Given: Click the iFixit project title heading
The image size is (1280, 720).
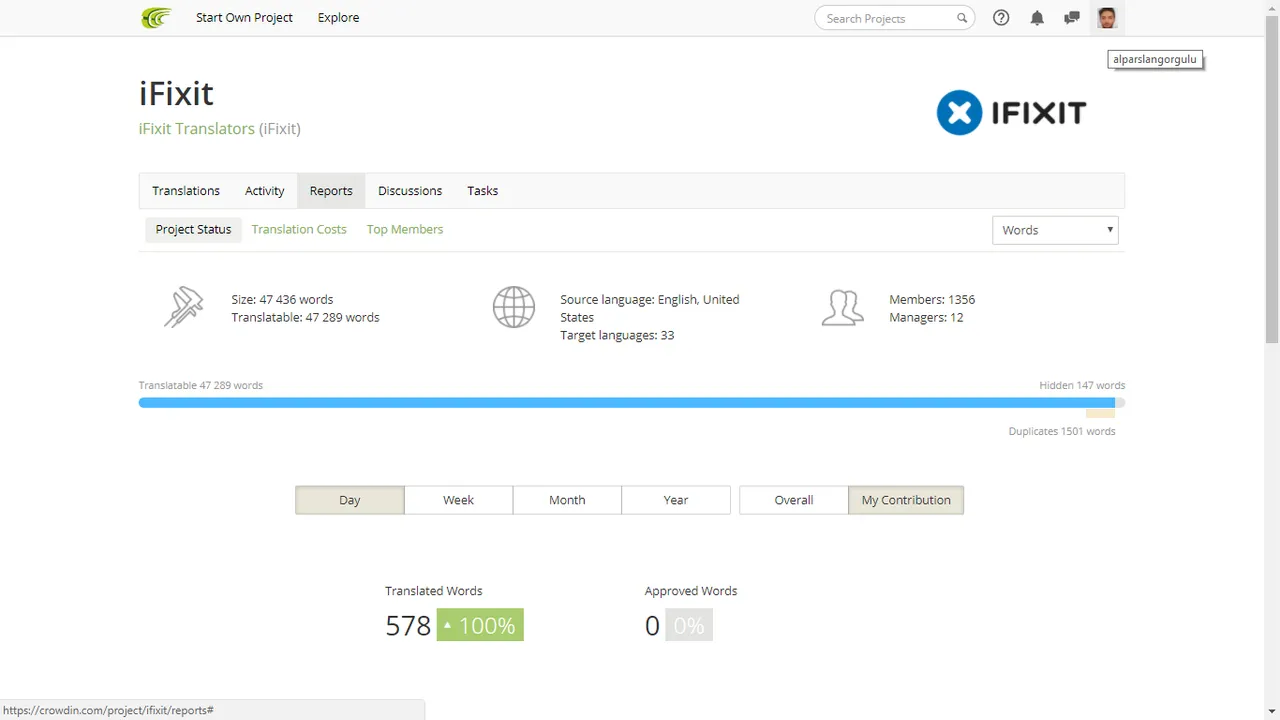Looking at the screenshot, I should [x=176, y=93].
